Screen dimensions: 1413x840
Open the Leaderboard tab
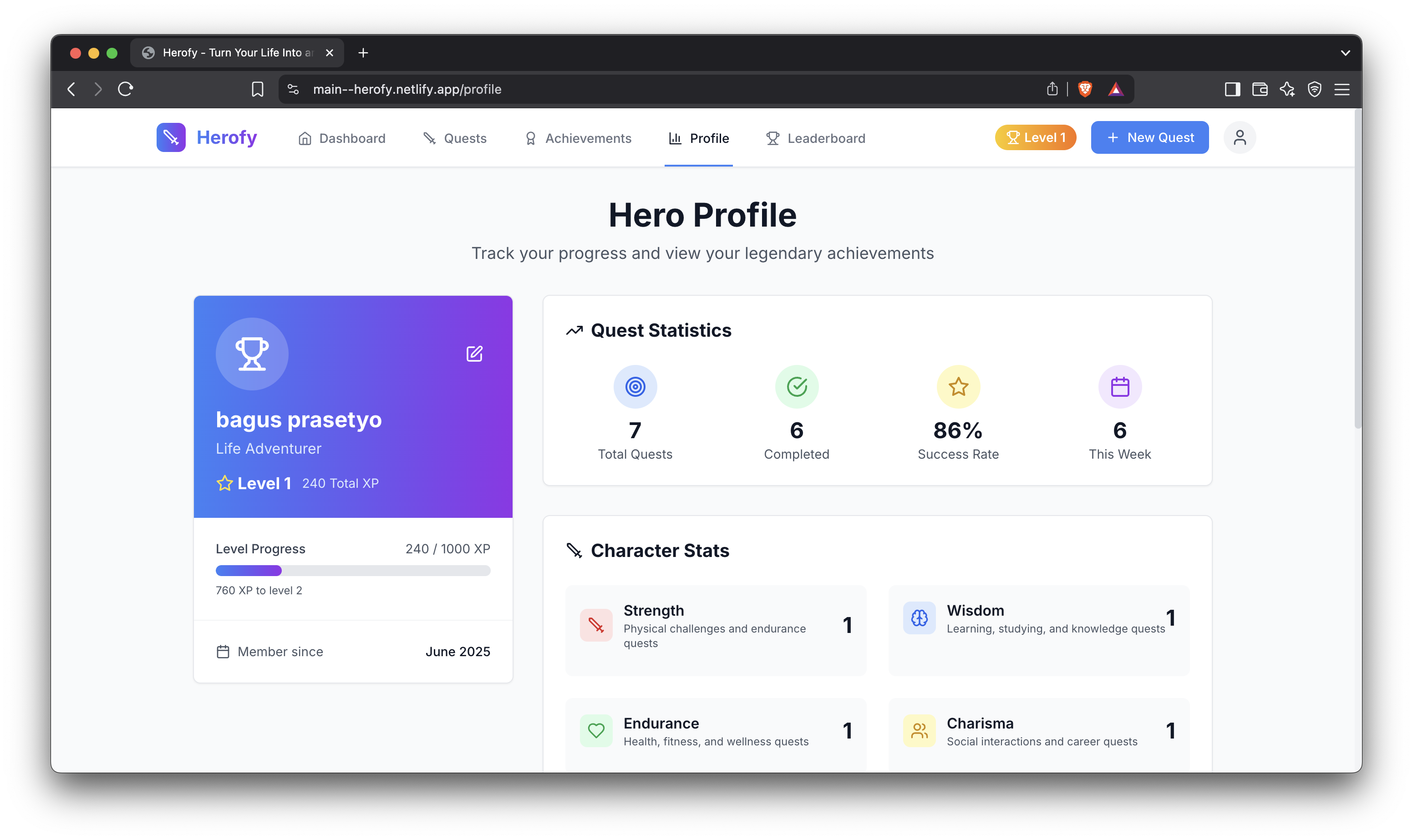click(815, 138)
